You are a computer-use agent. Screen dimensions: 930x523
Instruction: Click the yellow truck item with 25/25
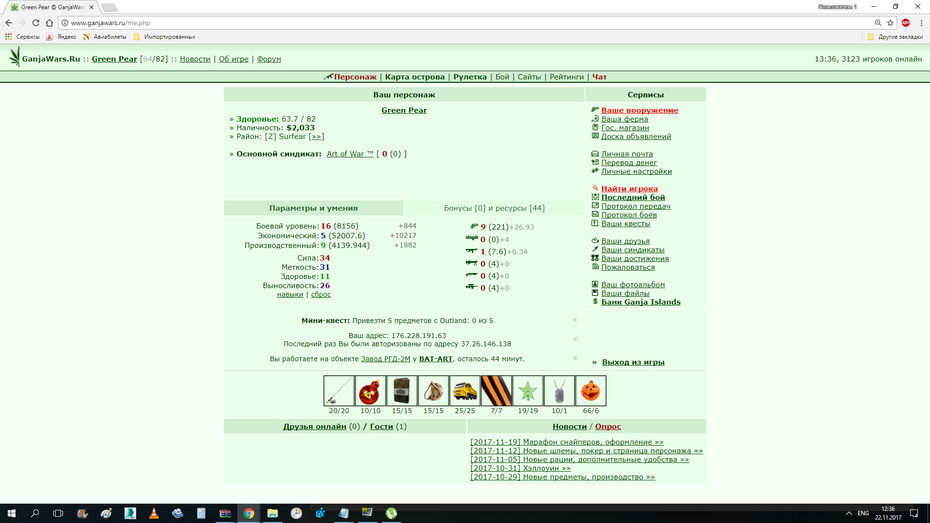coord(464,391)
